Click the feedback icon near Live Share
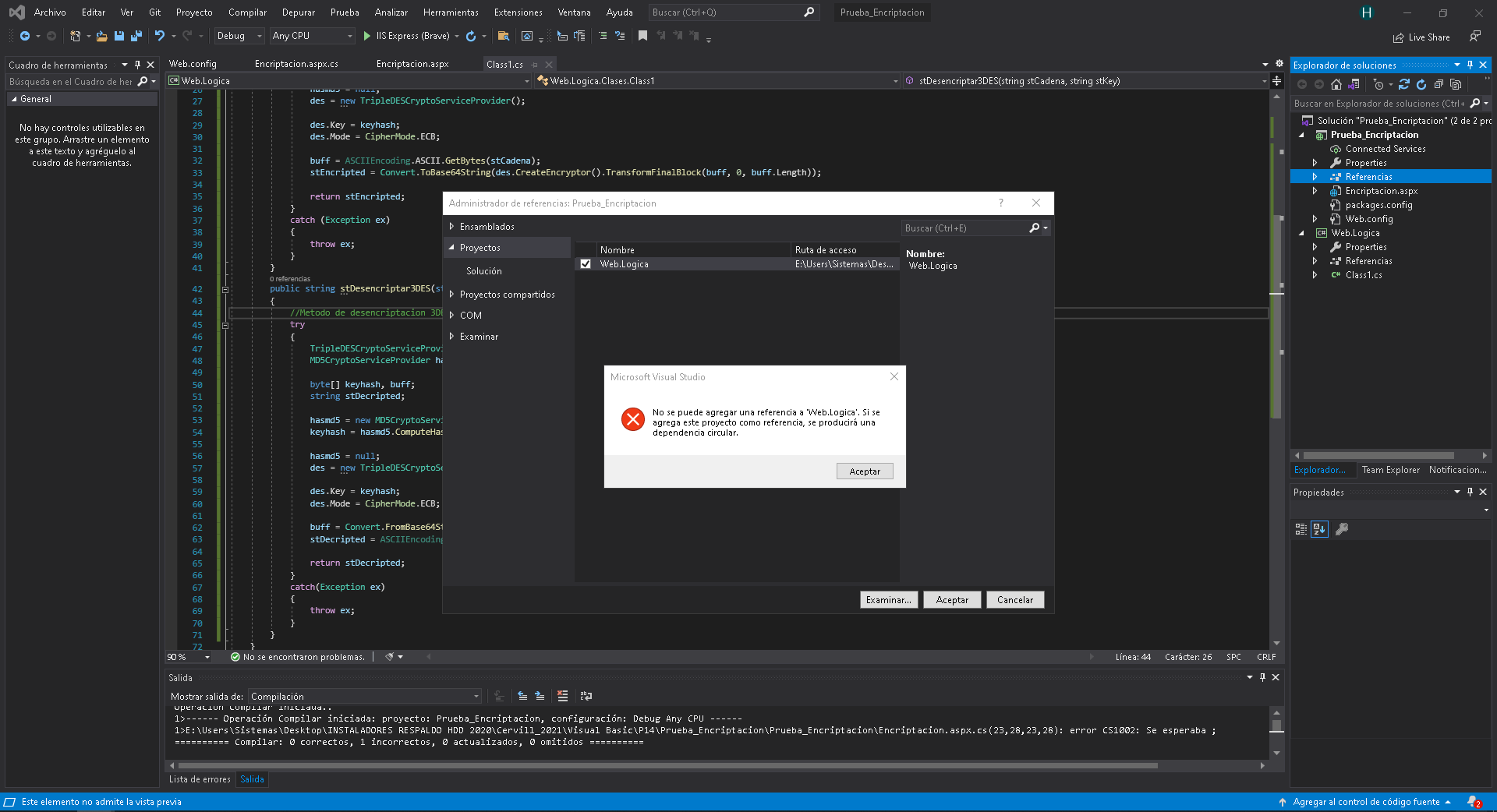 [1475, 37]
